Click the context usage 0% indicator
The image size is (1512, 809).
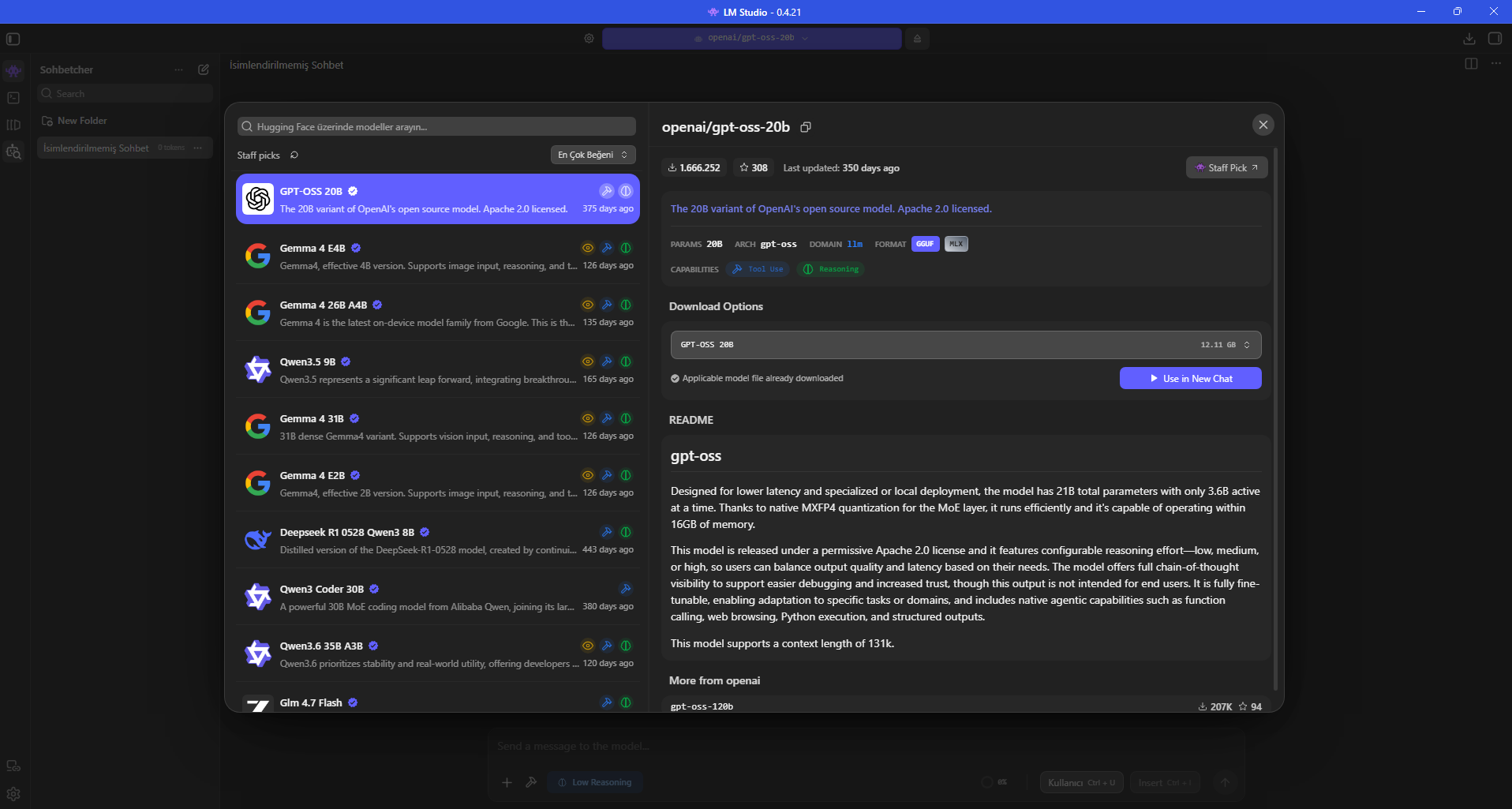pos(994,782)
